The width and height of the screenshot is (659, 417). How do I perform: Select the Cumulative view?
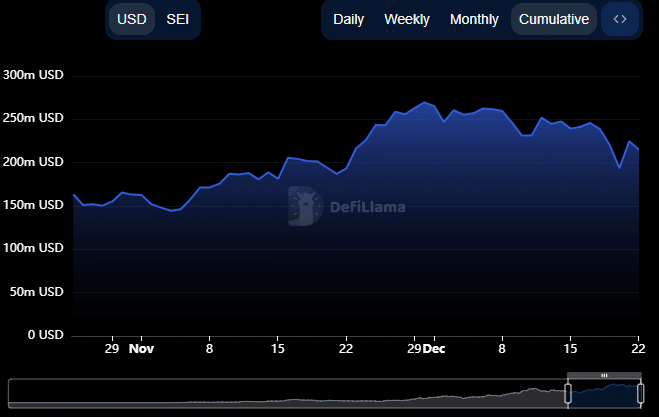[x=554, y=19]
